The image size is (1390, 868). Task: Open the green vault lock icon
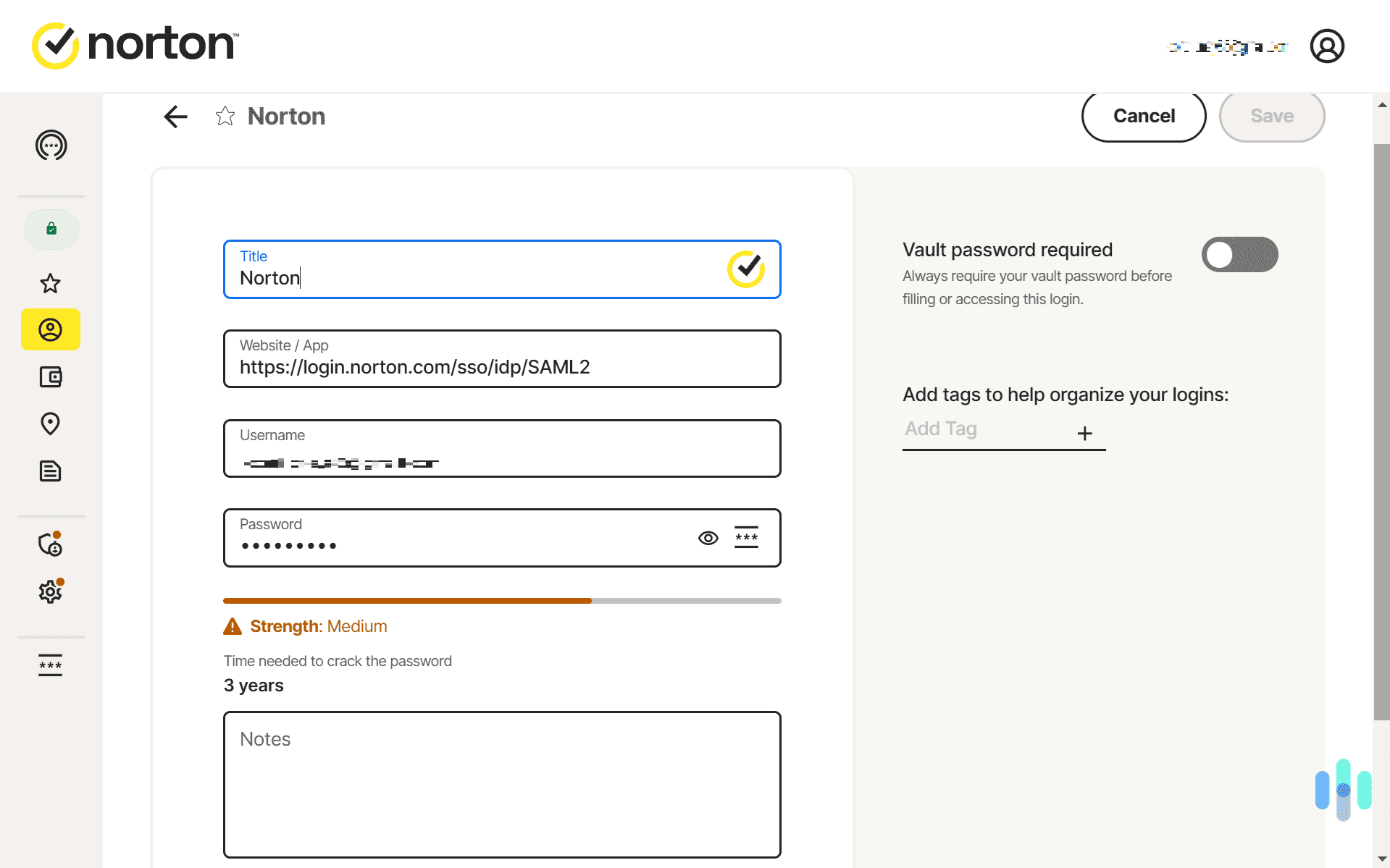[x=51, y=229]
